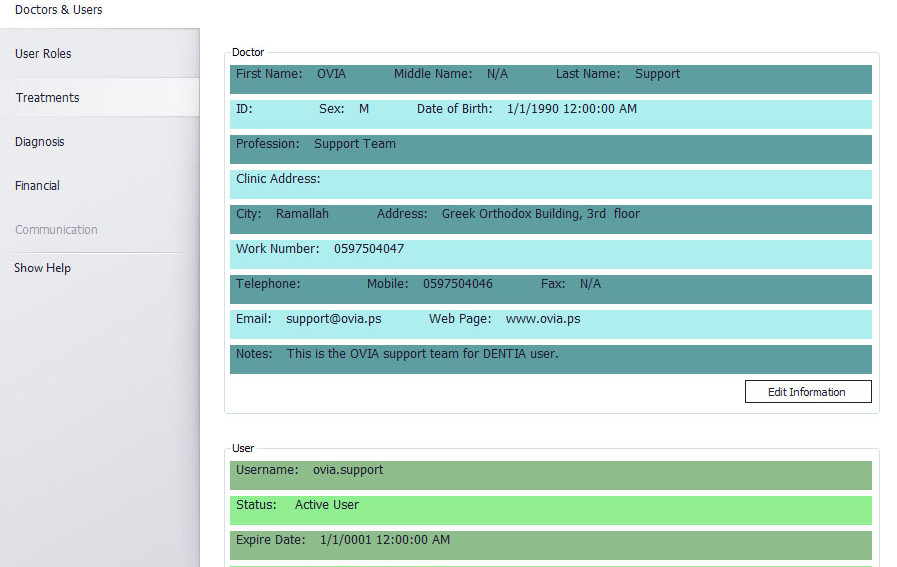Go to the Diagnosis section
Screen dimensions: 897x567
coord(39,142)
